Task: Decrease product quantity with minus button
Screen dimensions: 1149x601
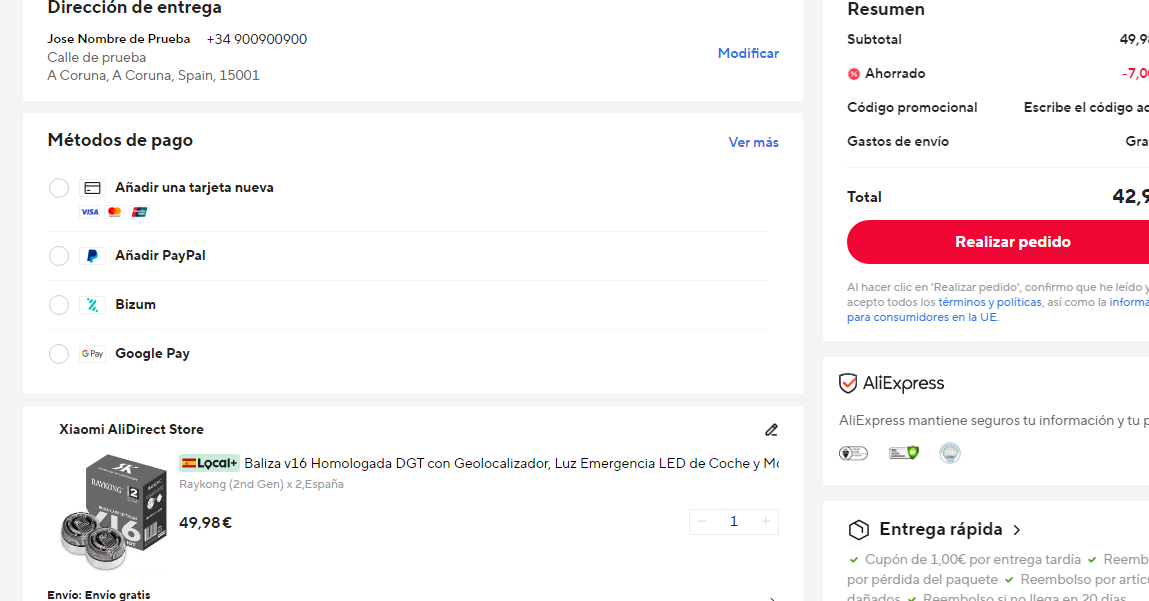Action: point(702,522)
